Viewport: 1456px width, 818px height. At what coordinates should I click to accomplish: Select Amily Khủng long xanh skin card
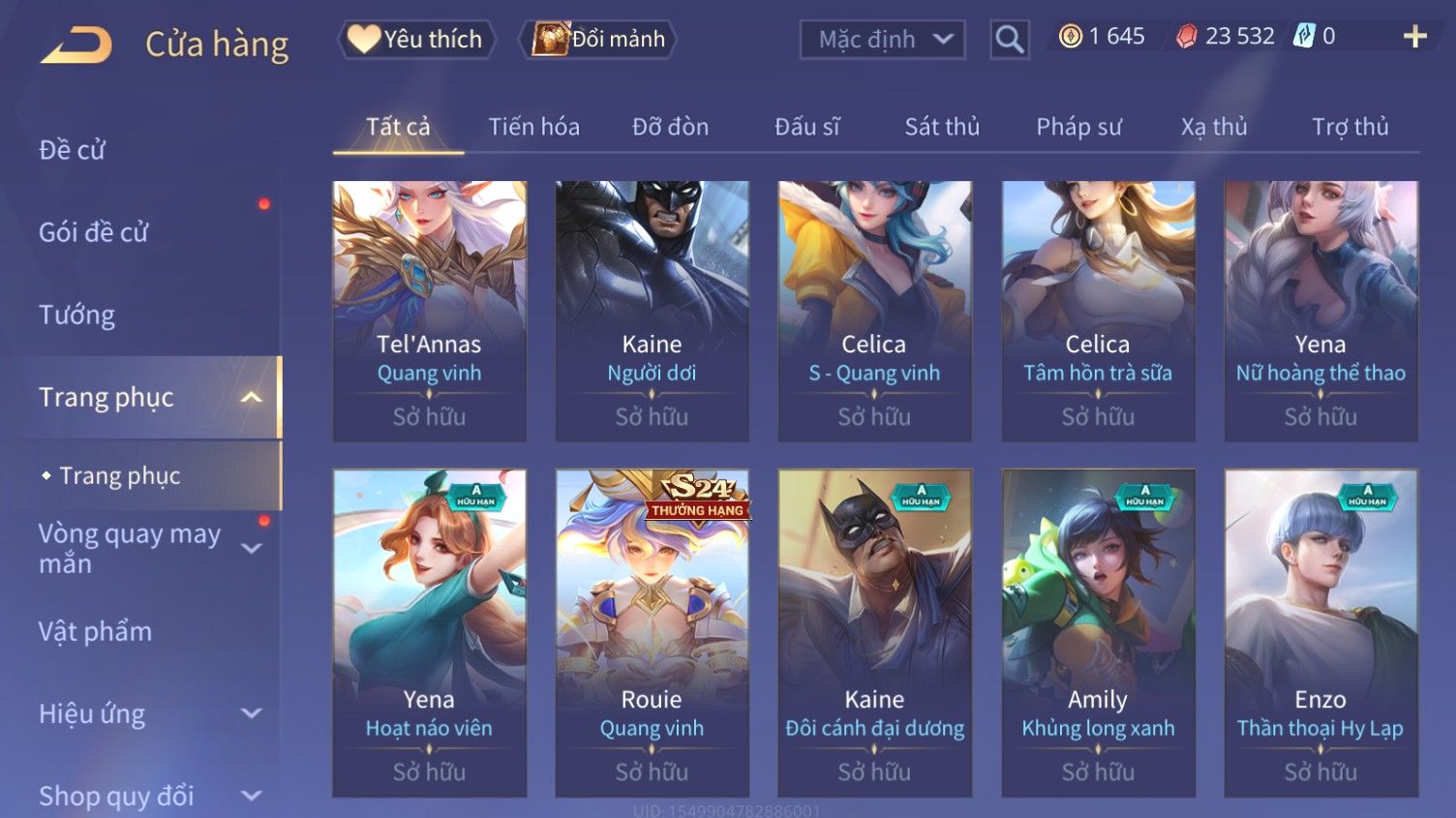(1098, 633)
